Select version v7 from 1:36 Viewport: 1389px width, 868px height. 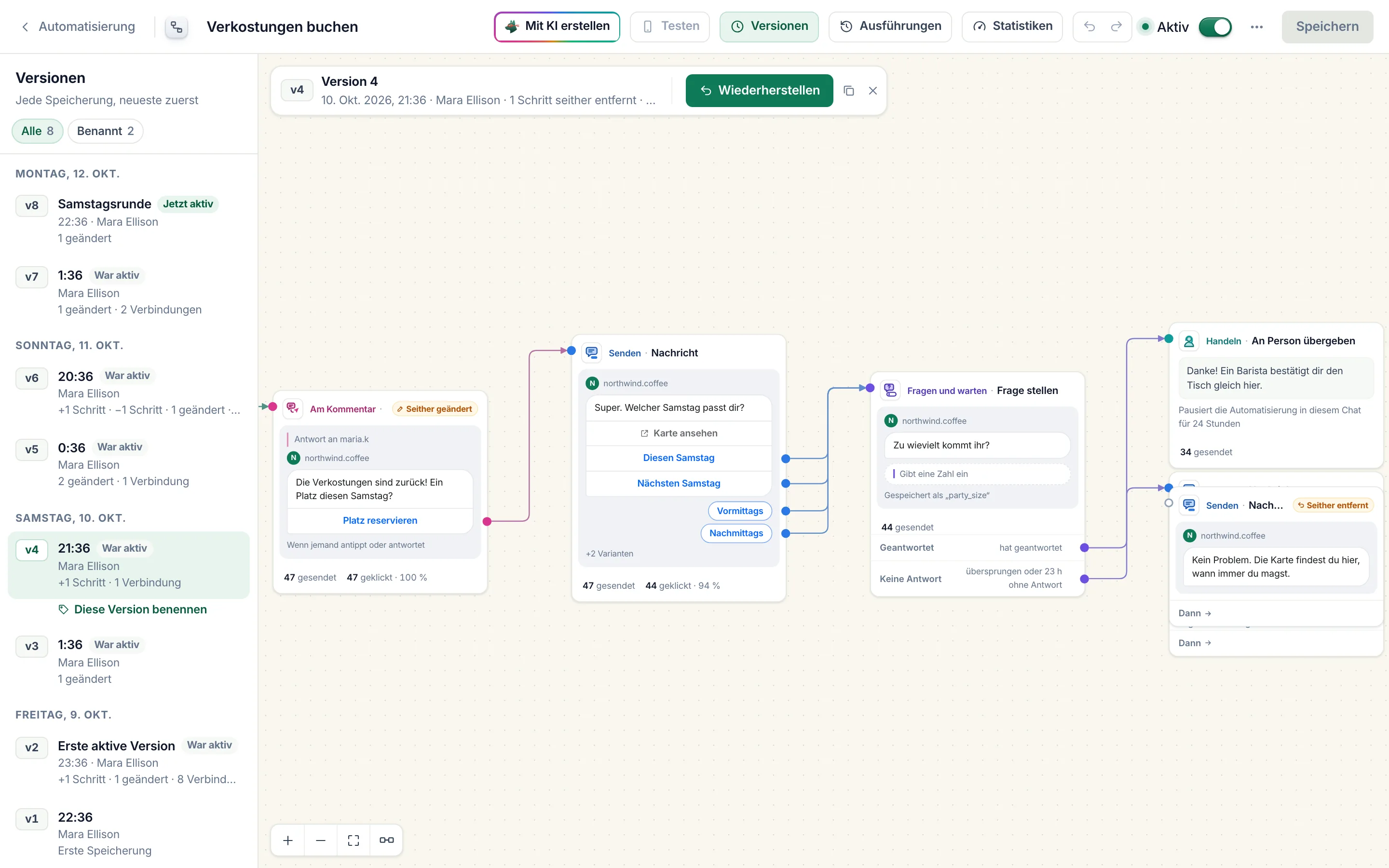[129, 292]
